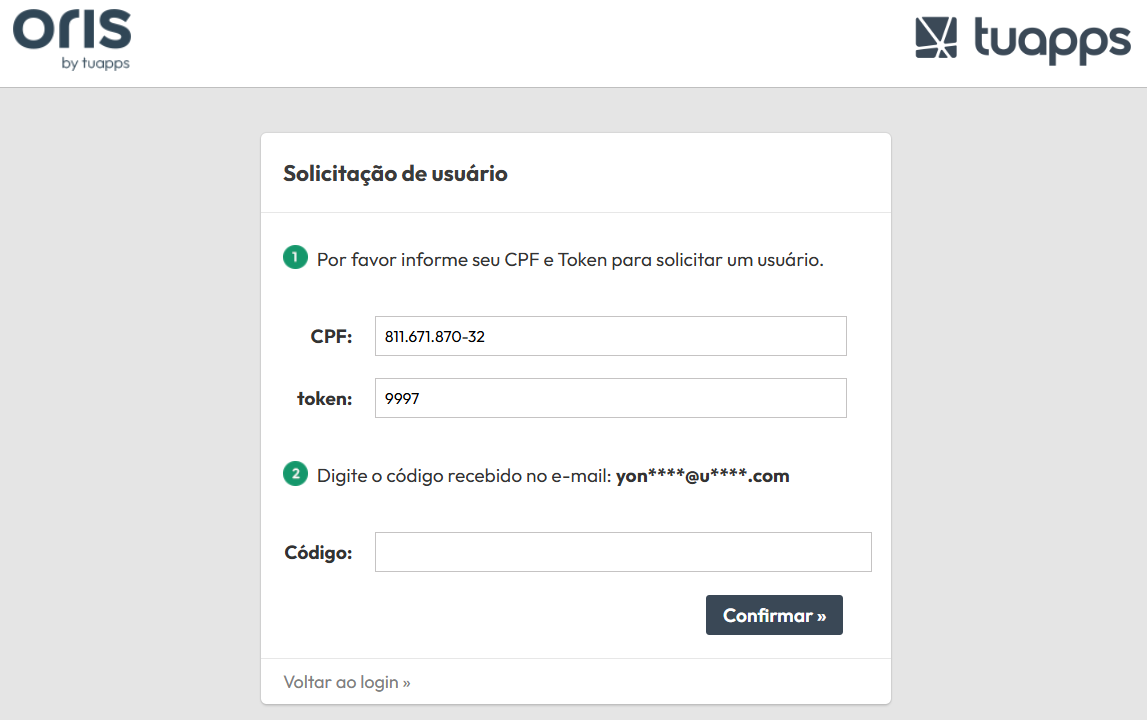Viewport: 1147px width, 720px height.
Task: Click the CPF and Token instruction text
Action: pyautogui.click(x=570, y=260)
